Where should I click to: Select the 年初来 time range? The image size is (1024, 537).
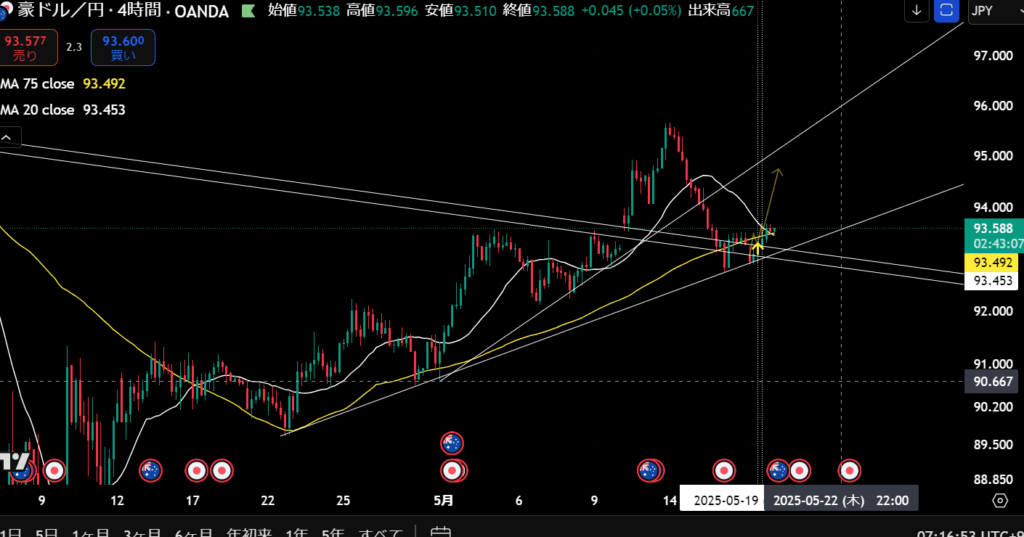coord(249,532)
